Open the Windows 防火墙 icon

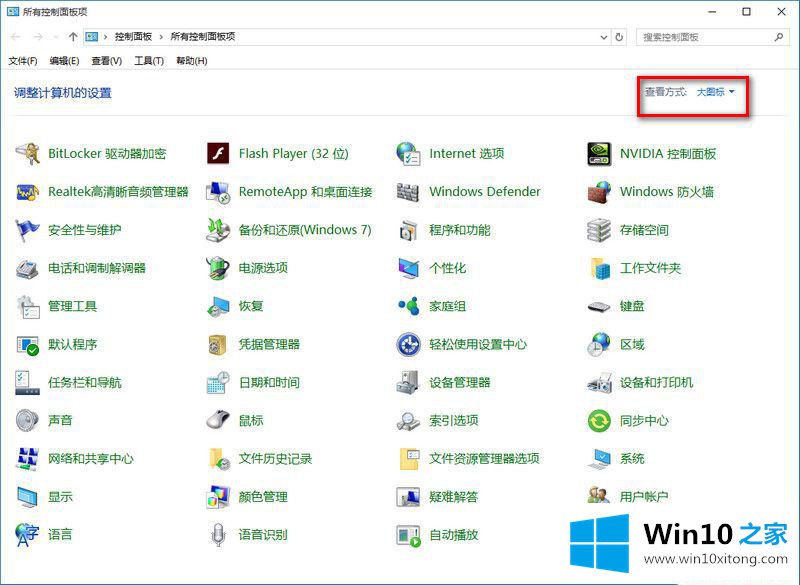[x=599, y=192]
